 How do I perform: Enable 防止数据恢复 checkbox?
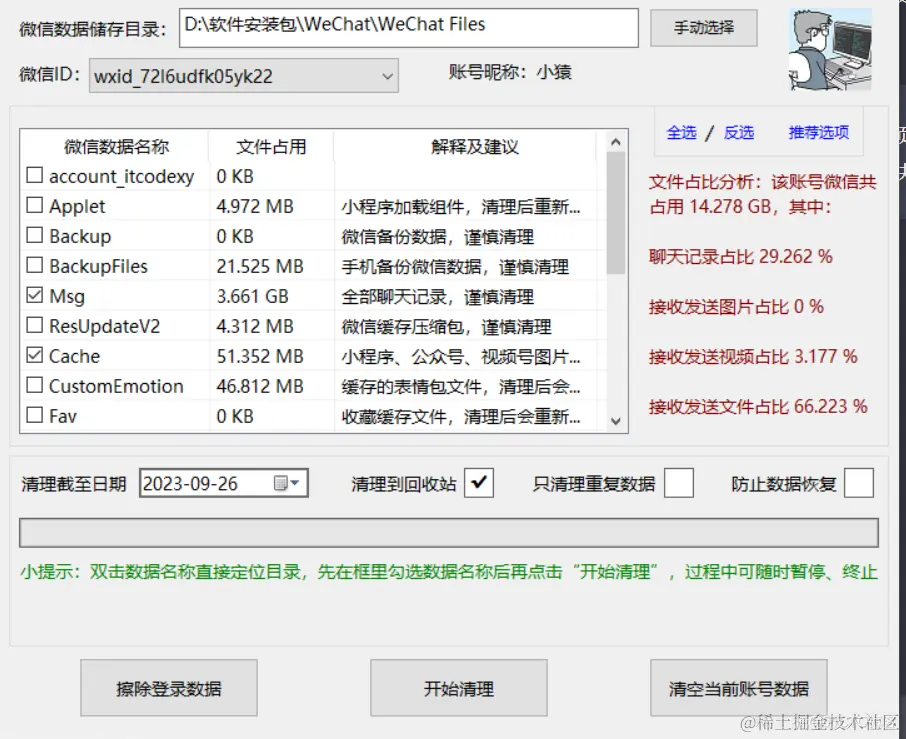(859, 483)
